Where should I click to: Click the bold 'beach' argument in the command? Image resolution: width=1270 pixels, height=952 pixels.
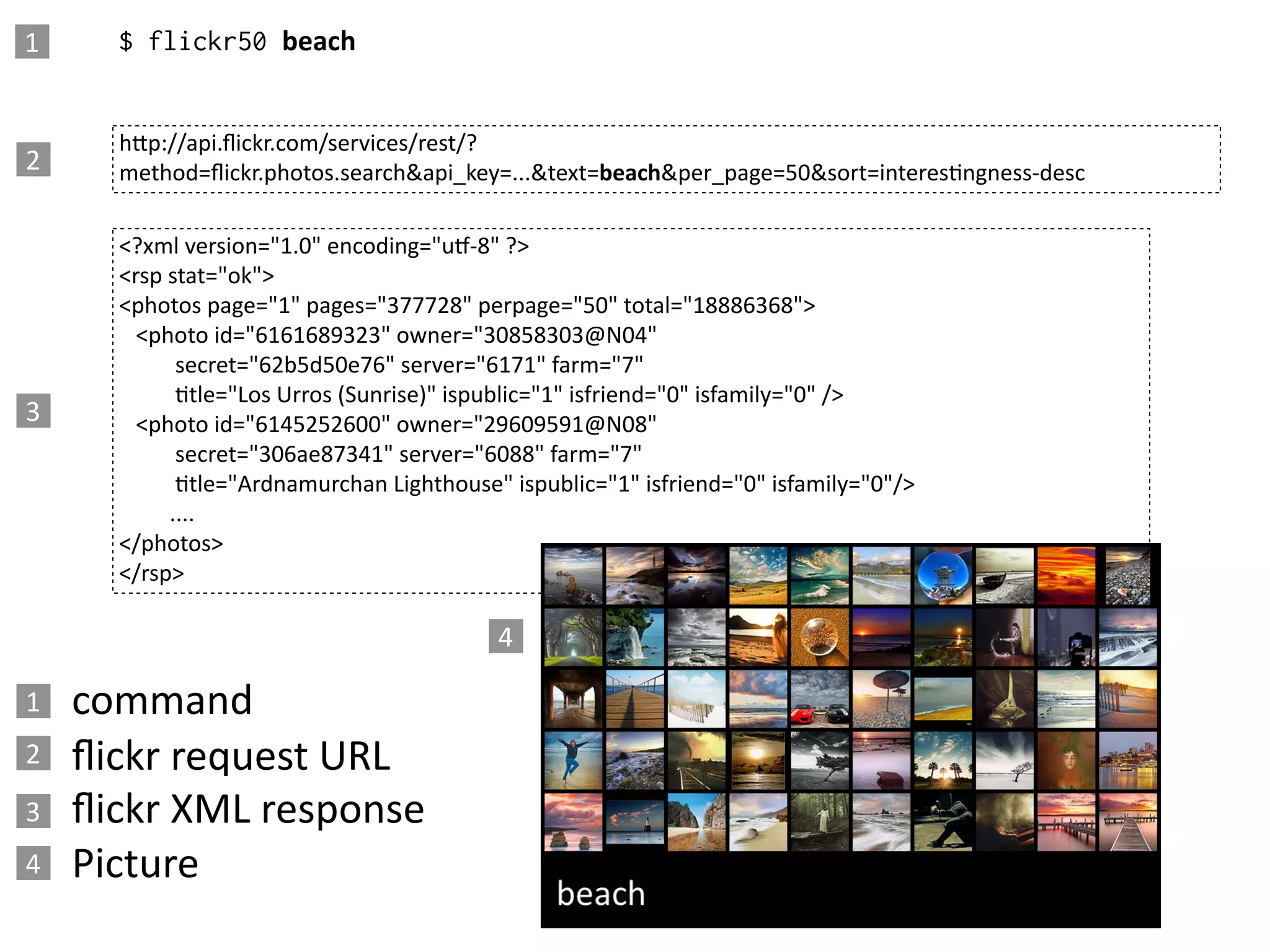coord(318,42)
